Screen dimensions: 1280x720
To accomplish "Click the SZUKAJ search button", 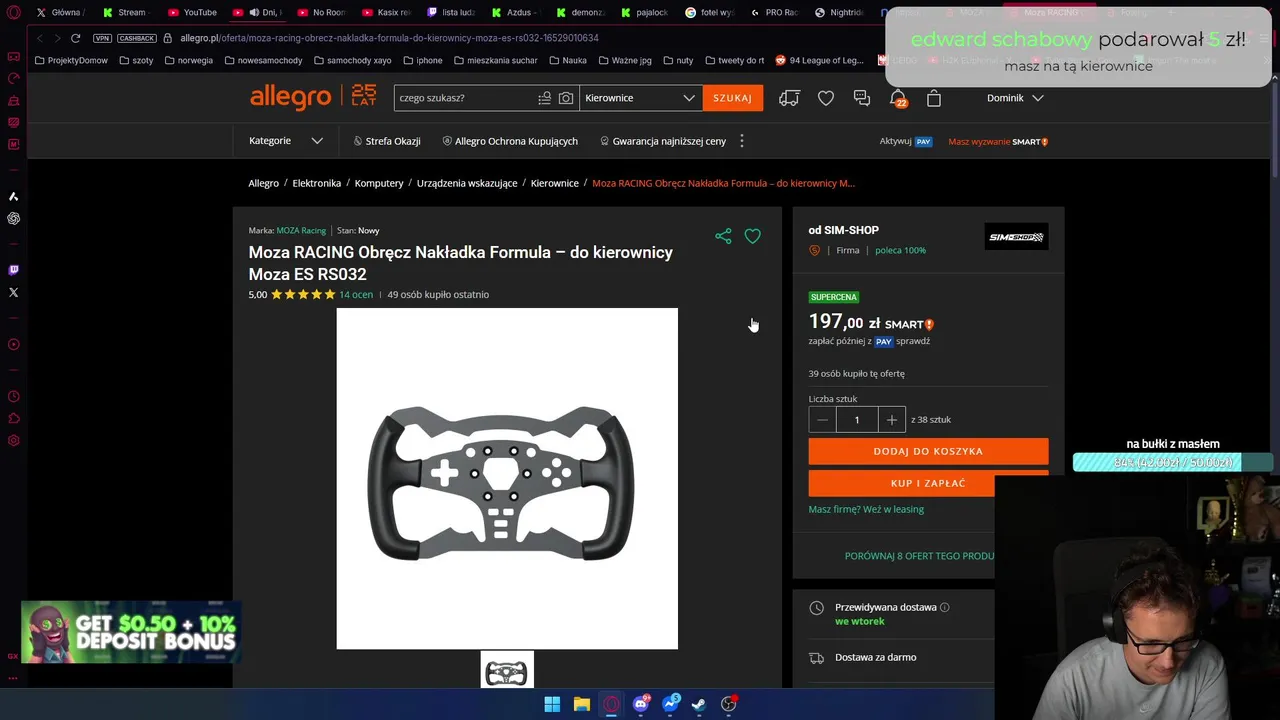I will pos(733,98).
